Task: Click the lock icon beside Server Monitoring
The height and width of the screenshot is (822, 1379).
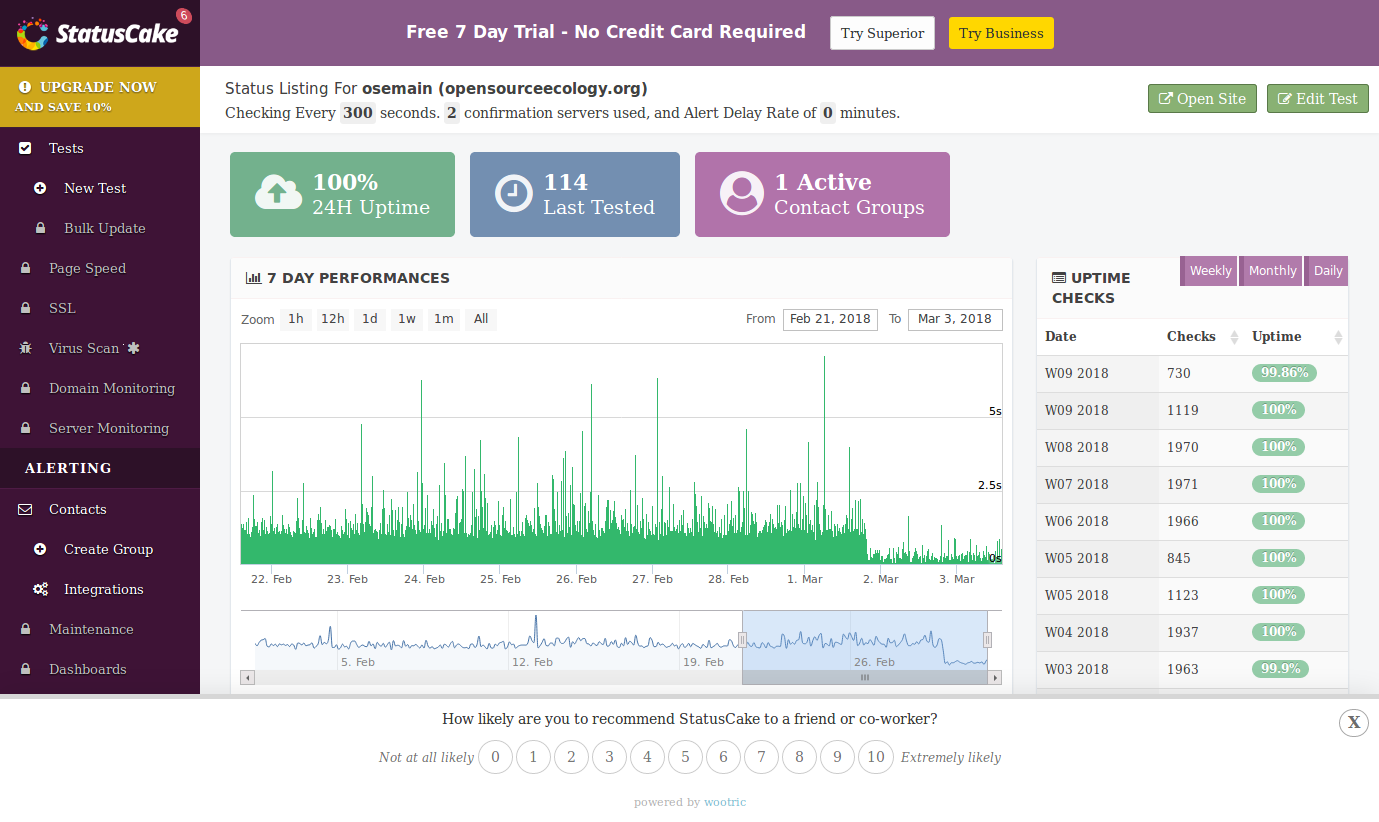Action: [25, 428]
